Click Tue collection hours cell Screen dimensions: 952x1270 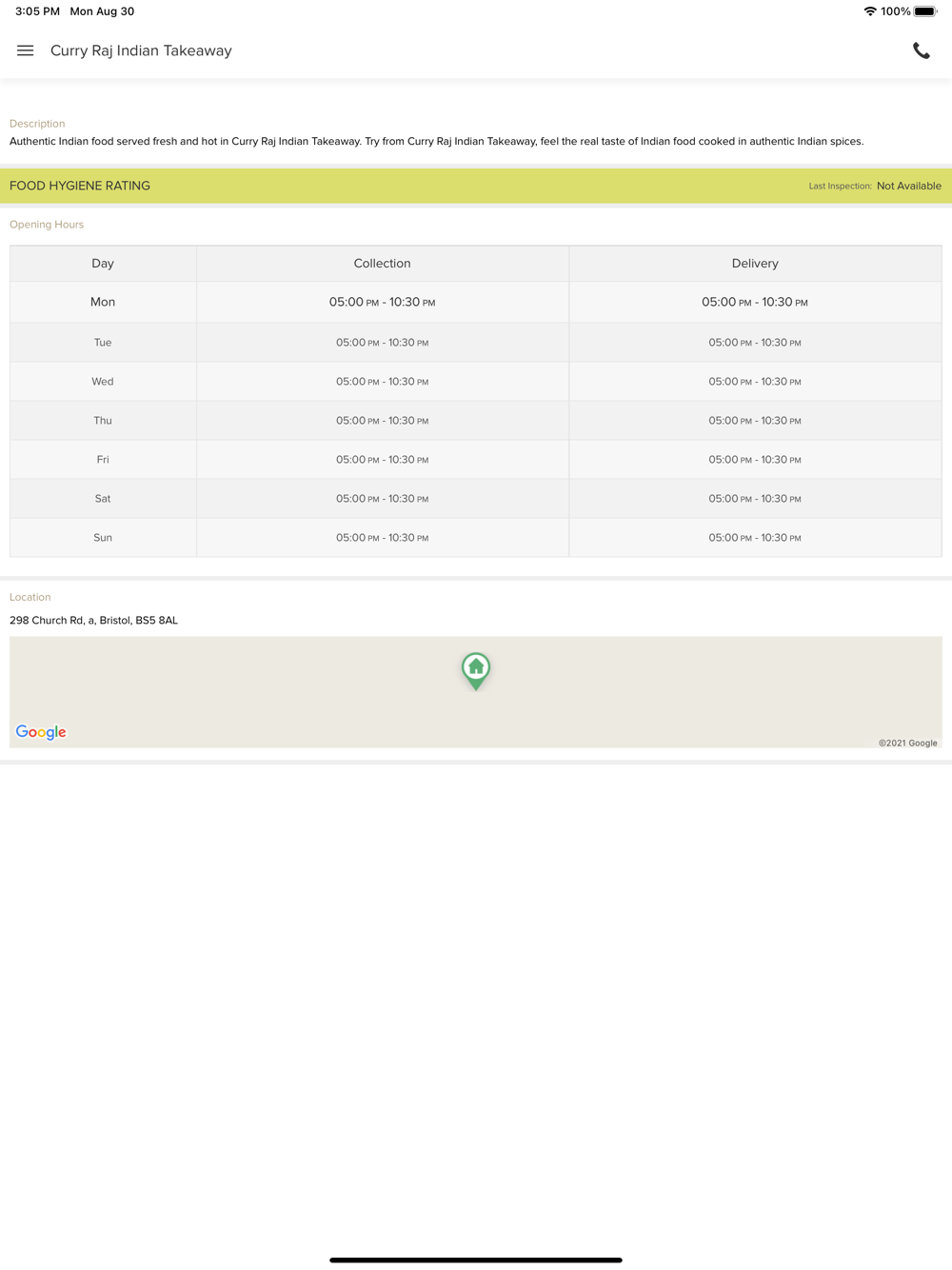pos(383,343)
